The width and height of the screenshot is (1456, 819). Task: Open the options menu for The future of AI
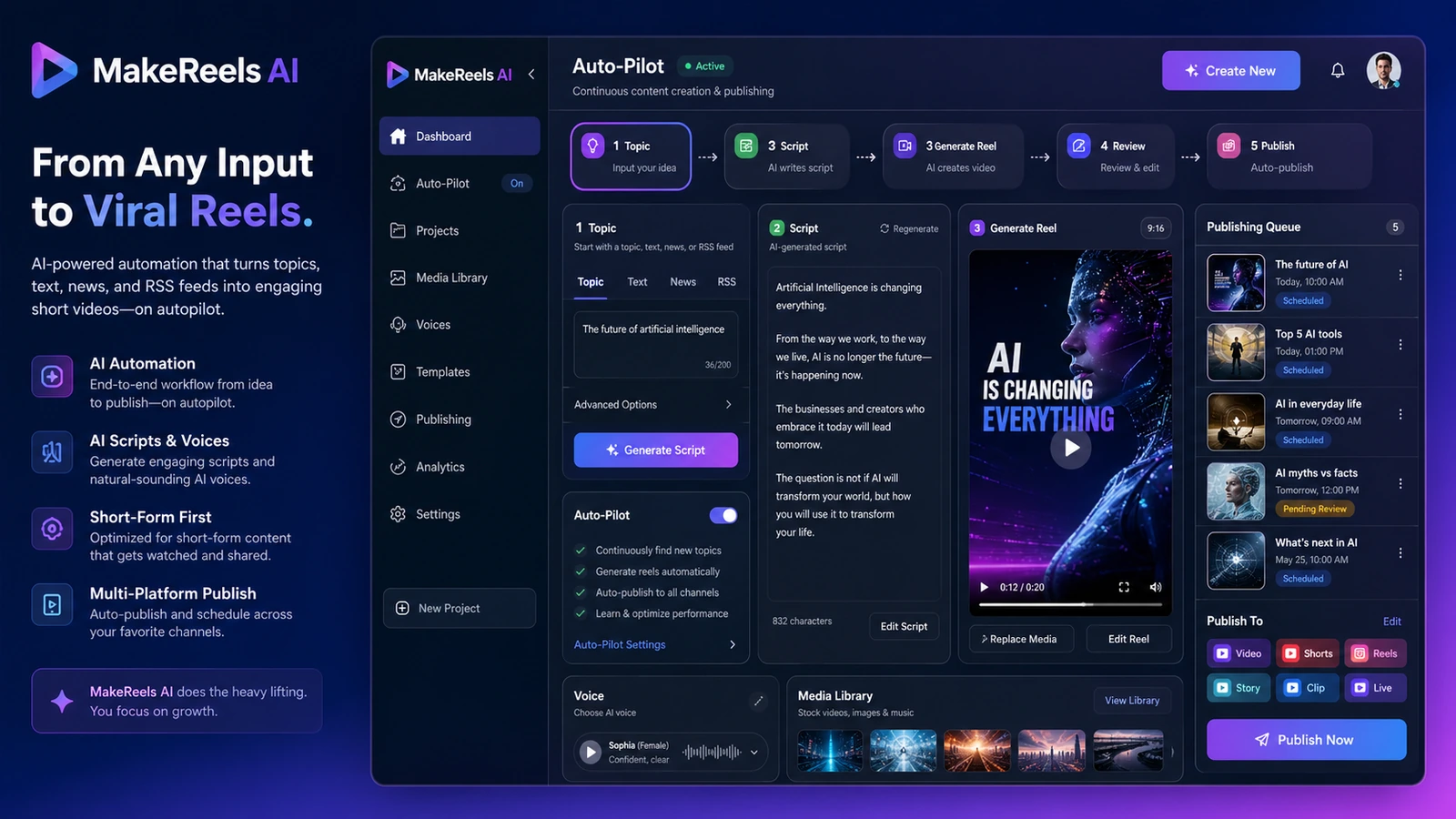1400,275
